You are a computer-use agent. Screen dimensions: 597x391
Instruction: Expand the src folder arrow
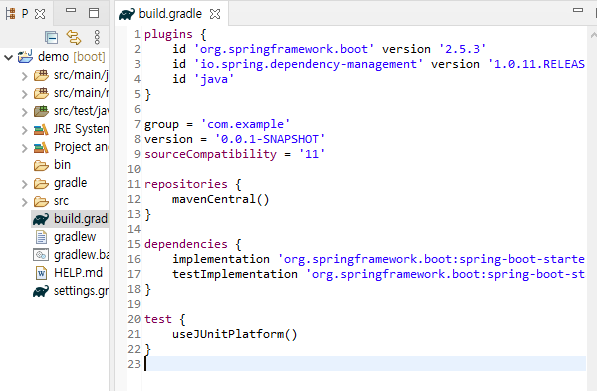25,202
